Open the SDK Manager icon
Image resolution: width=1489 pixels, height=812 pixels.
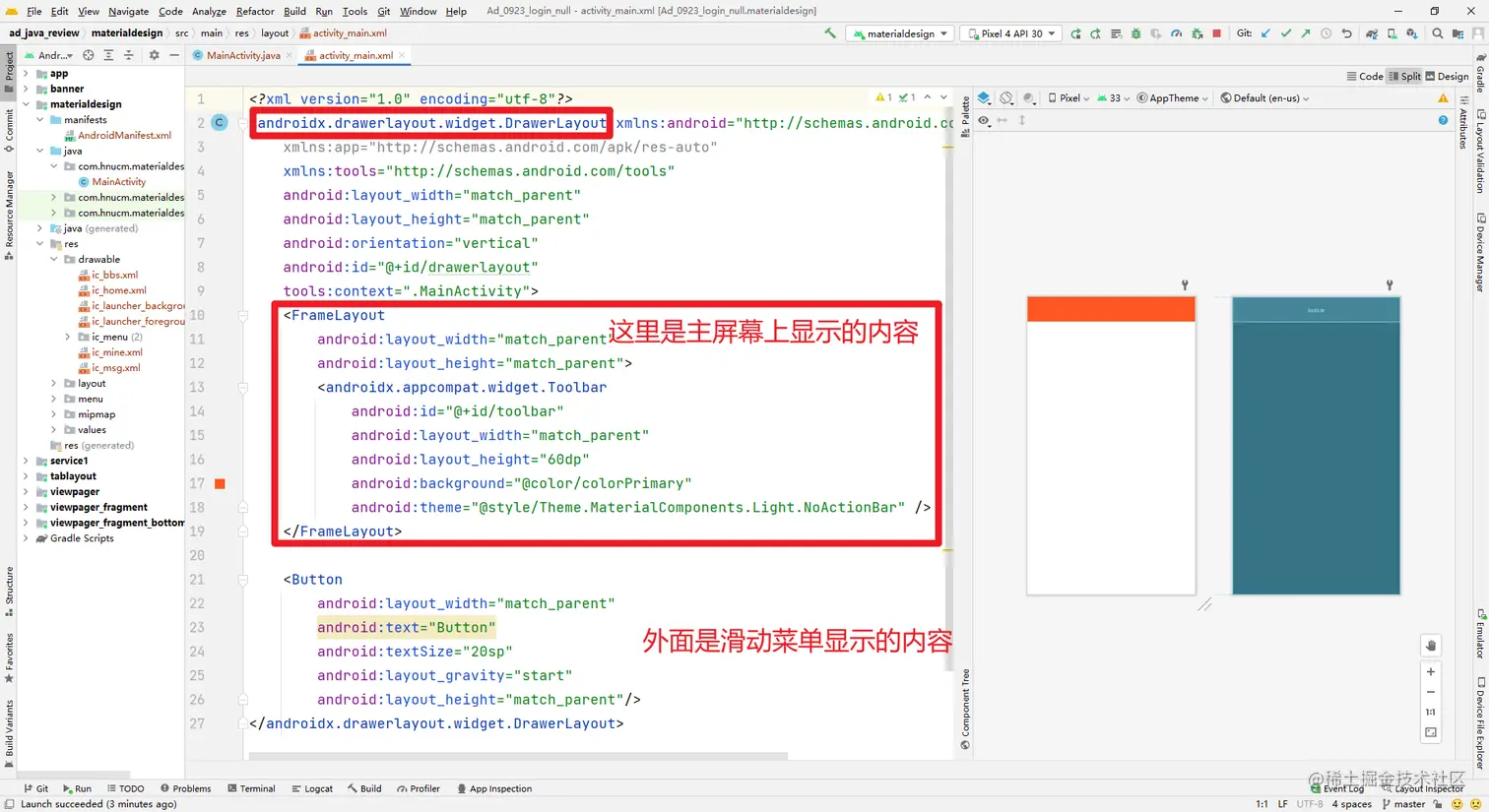(x=1411, y=33)
